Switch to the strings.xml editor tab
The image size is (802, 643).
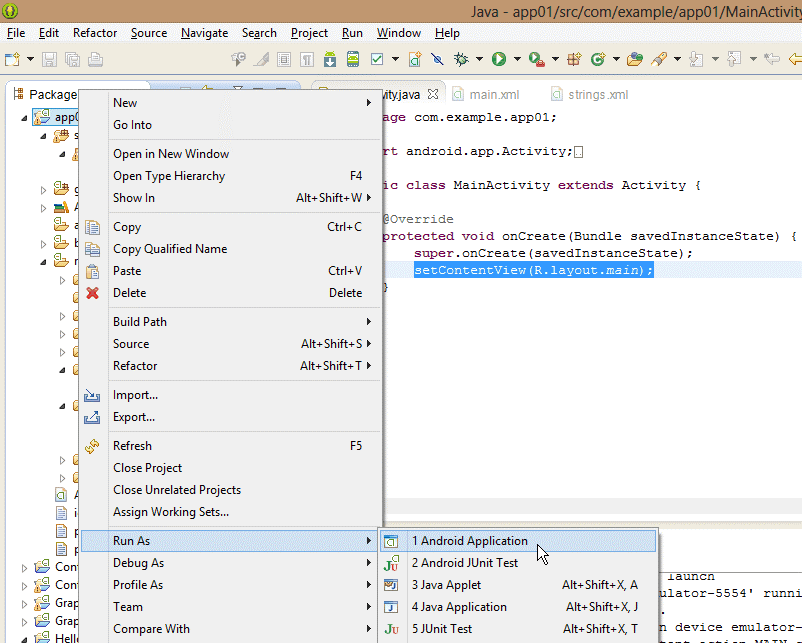[598, 95]
